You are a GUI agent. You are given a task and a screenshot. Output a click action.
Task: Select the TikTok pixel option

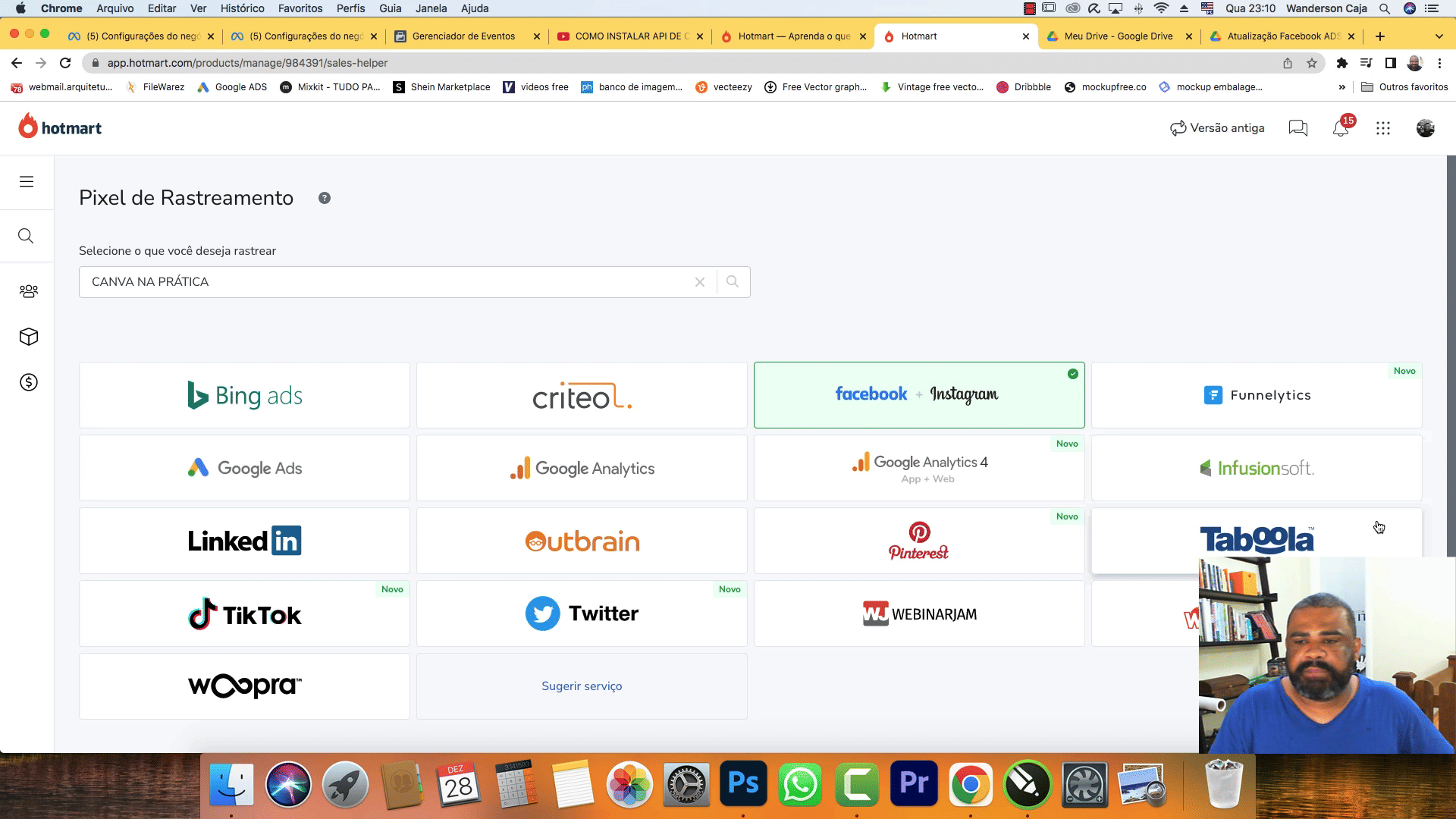point(244,614)
